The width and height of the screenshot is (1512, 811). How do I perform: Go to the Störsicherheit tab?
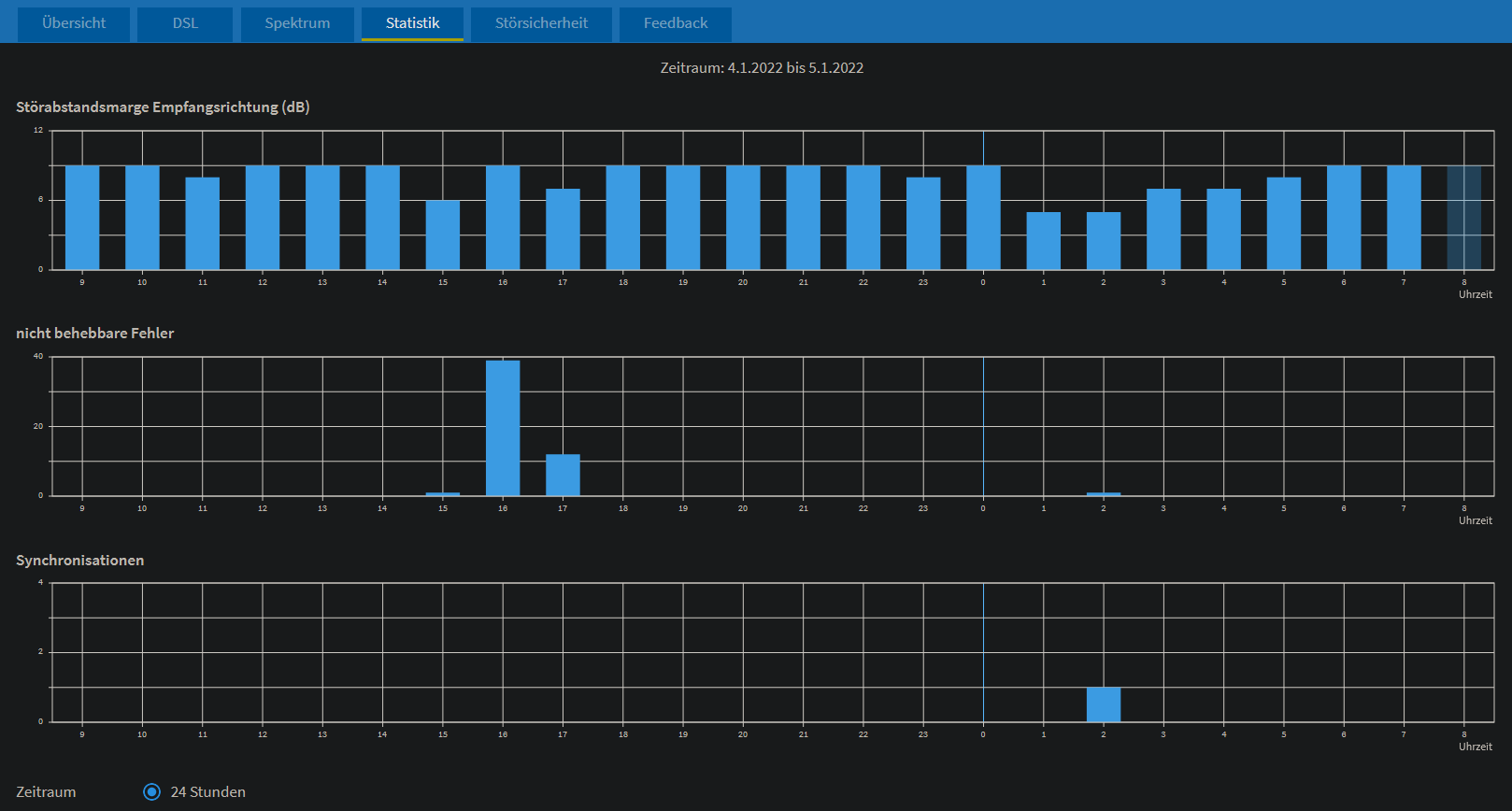pyautogui.click(x=541, y=23)
